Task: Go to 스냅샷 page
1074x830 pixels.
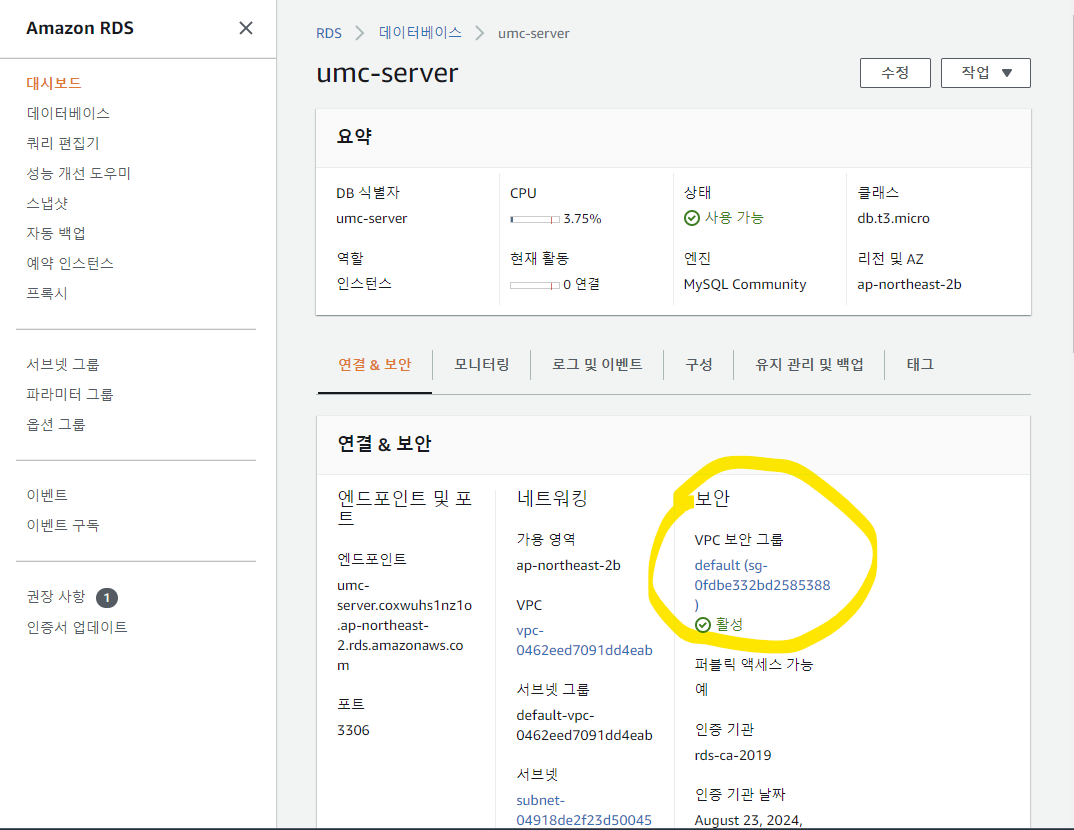Action: (x=47, y=203)
